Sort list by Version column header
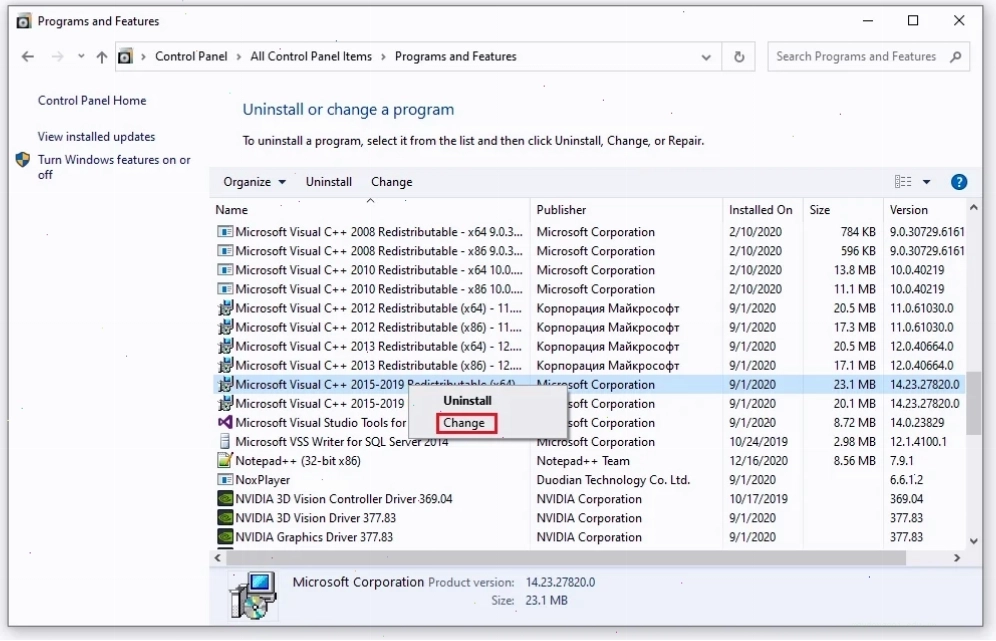 coord(908,210)
